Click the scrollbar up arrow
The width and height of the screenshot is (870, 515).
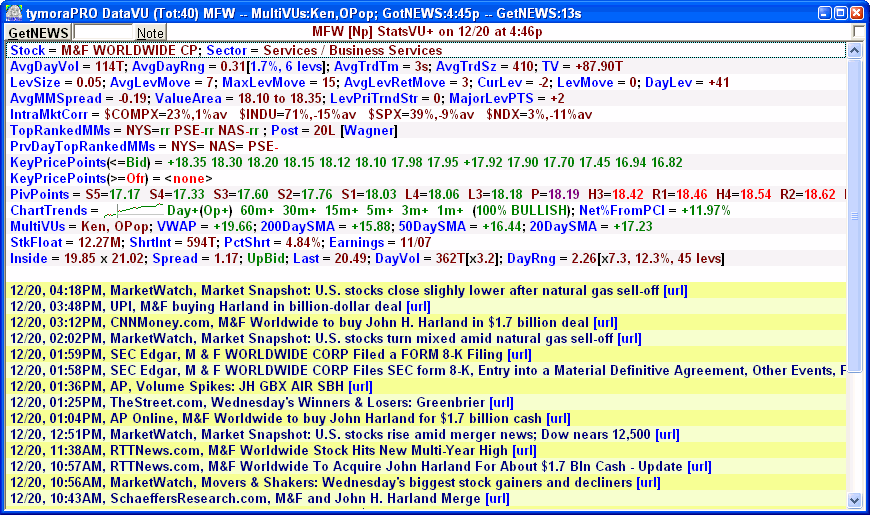854,51
